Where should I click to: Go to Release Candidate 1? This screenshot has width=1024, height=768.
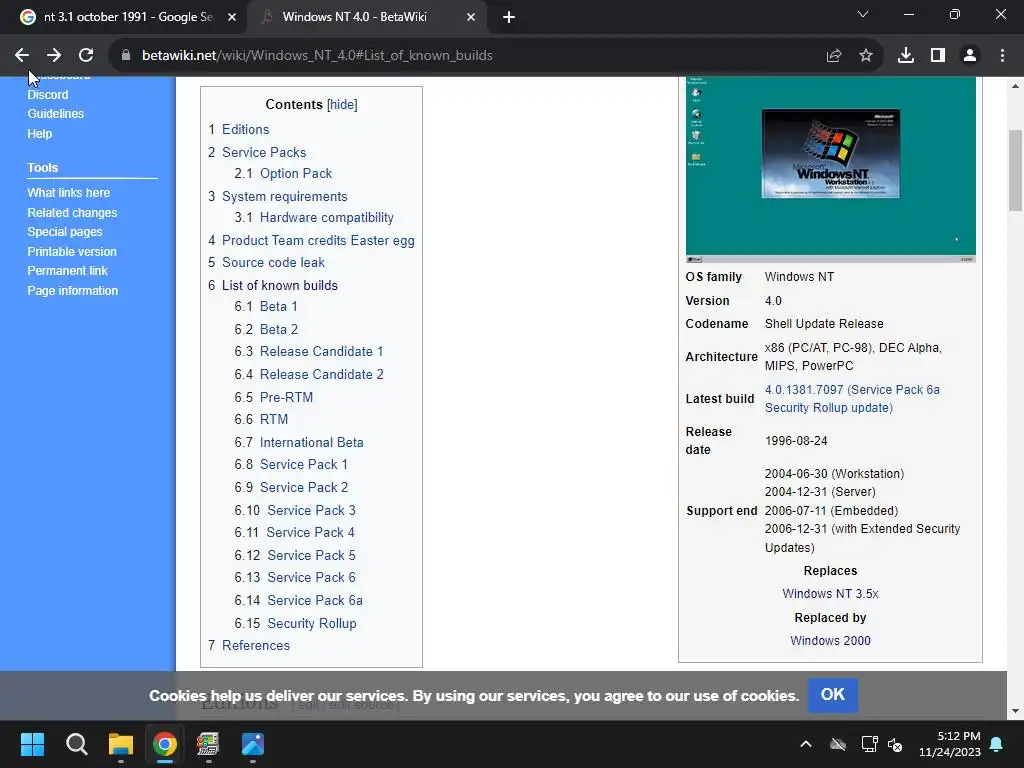[321, 351]
